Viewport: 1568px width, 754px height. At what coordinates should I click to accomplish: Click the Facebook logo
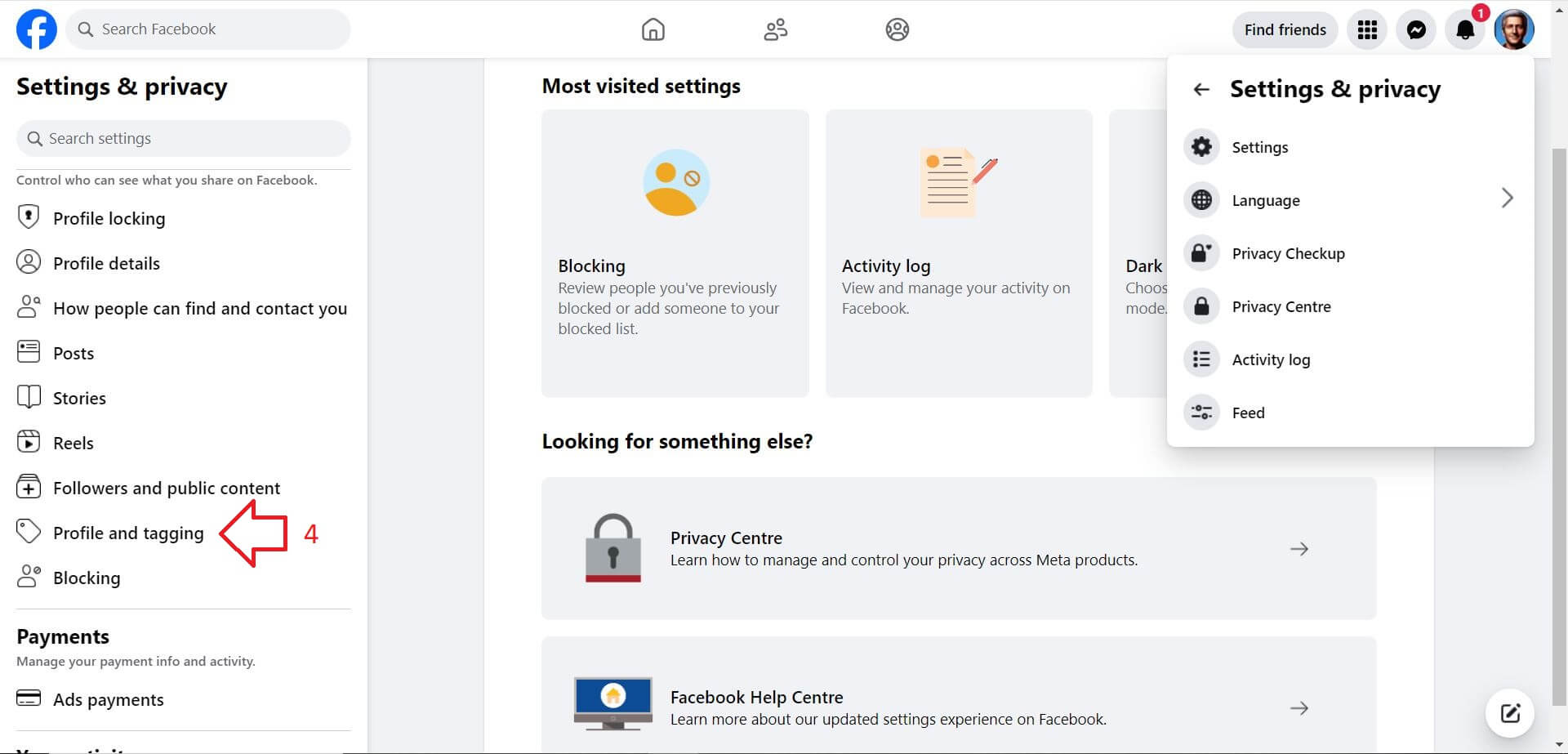tap(37, 29)
